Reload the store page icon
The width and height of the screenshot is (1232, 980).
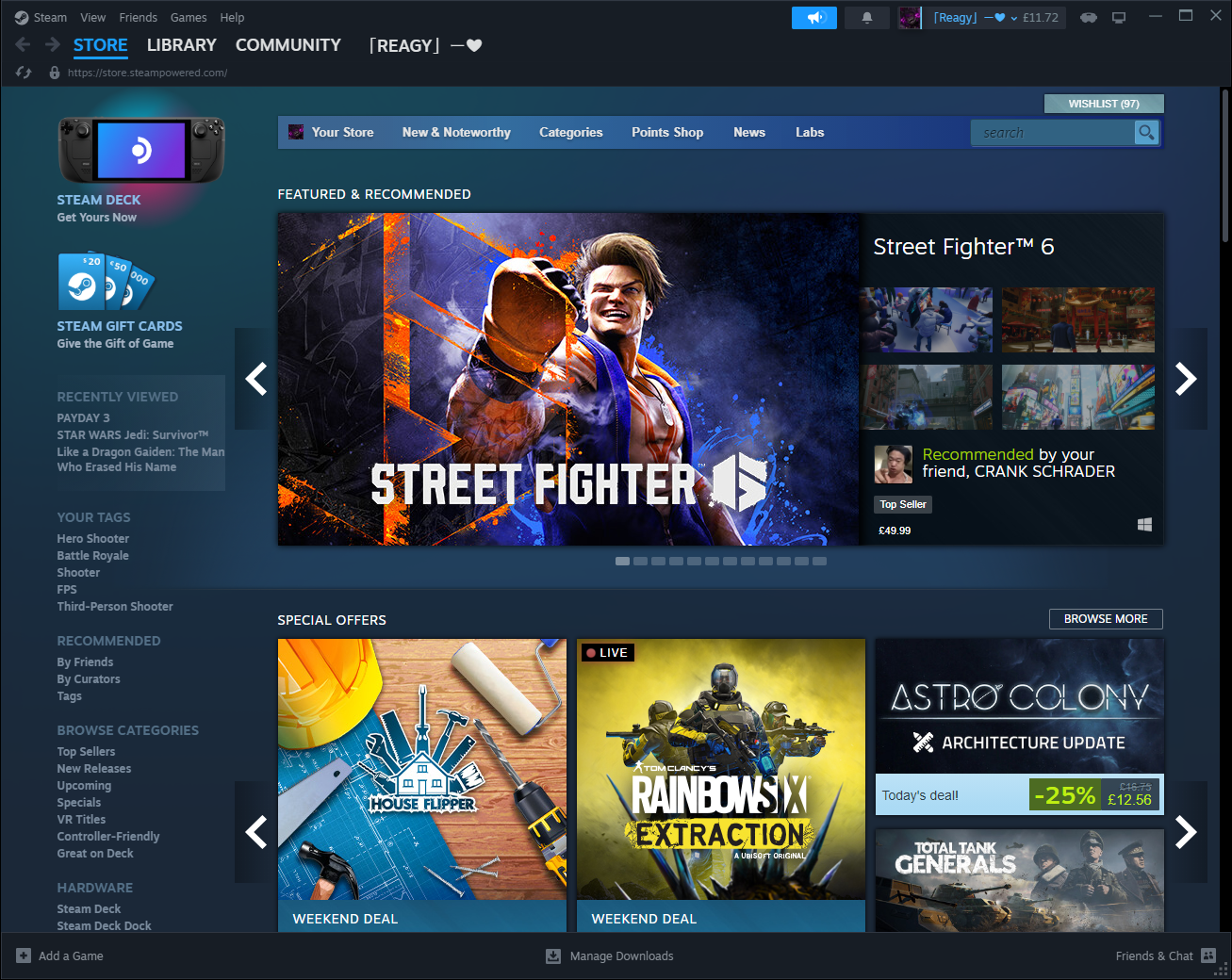point(24,73)
